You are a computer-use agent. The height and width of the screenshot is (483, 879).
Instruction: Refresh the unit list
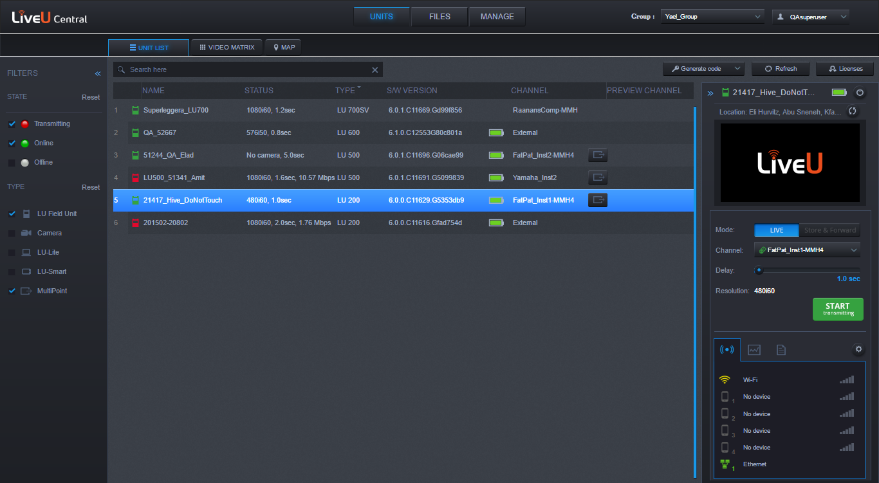coord(781,69)
